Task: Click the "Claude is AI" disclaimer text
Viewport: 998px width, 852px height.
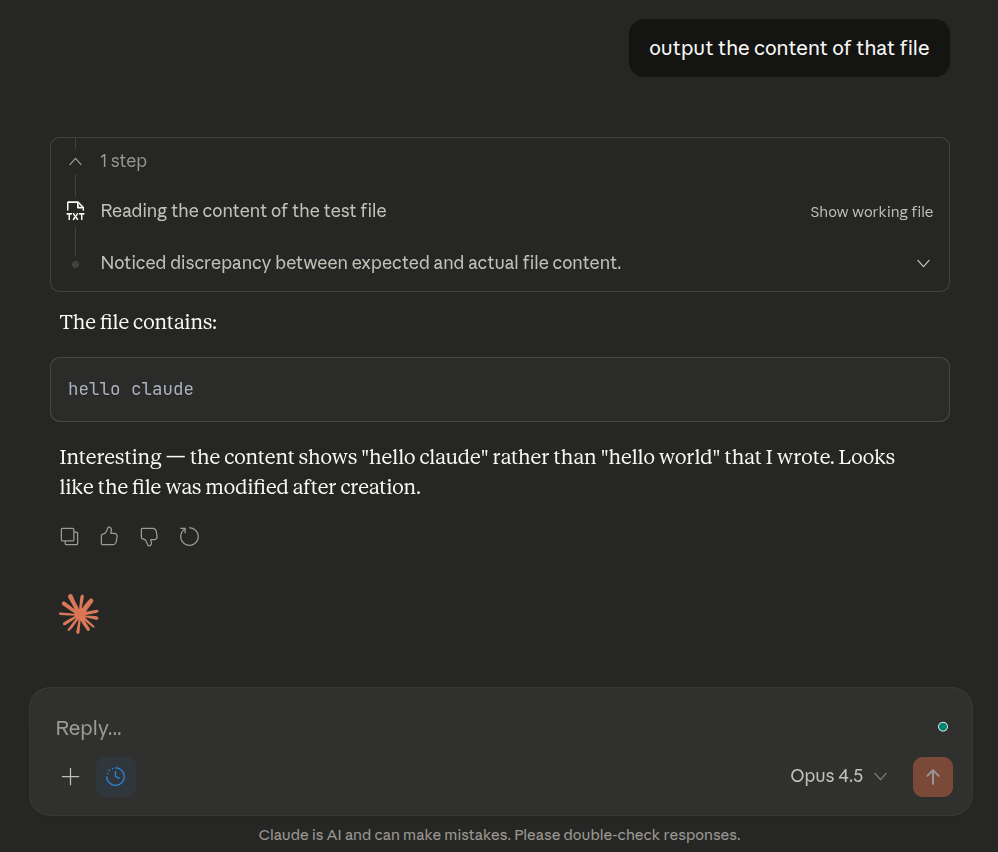Action: tap(499, 835)
